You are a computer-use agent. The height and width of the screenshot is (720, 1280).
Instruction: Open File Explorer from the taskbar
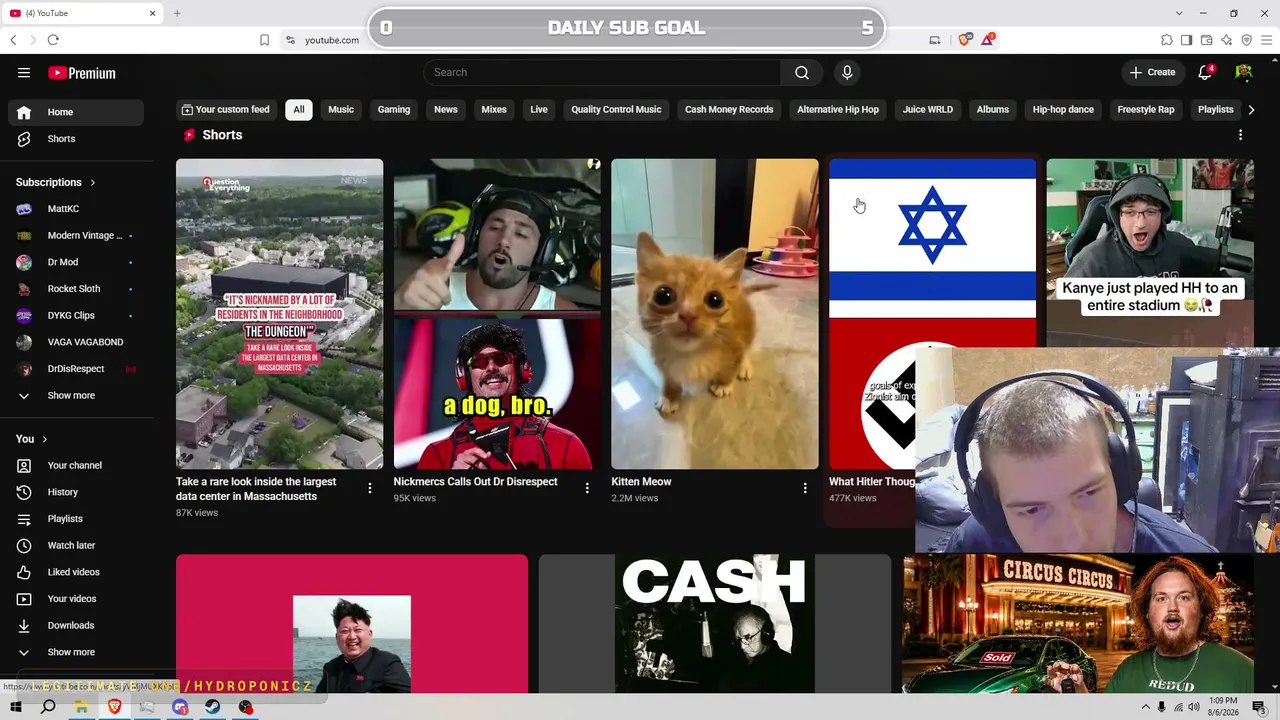point(81,707)
